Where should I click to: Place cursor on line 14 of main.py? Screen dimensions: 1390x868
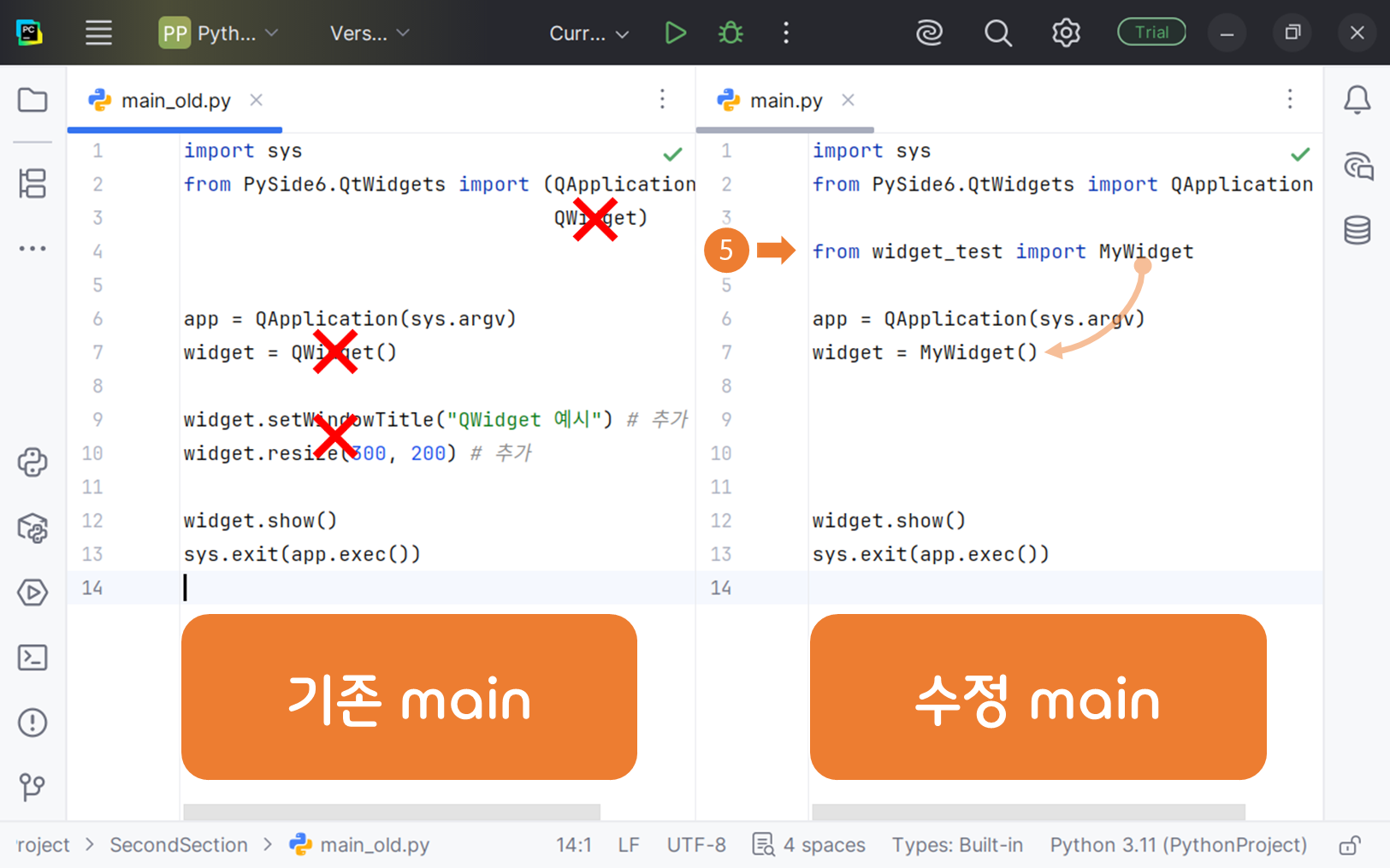1065,588
